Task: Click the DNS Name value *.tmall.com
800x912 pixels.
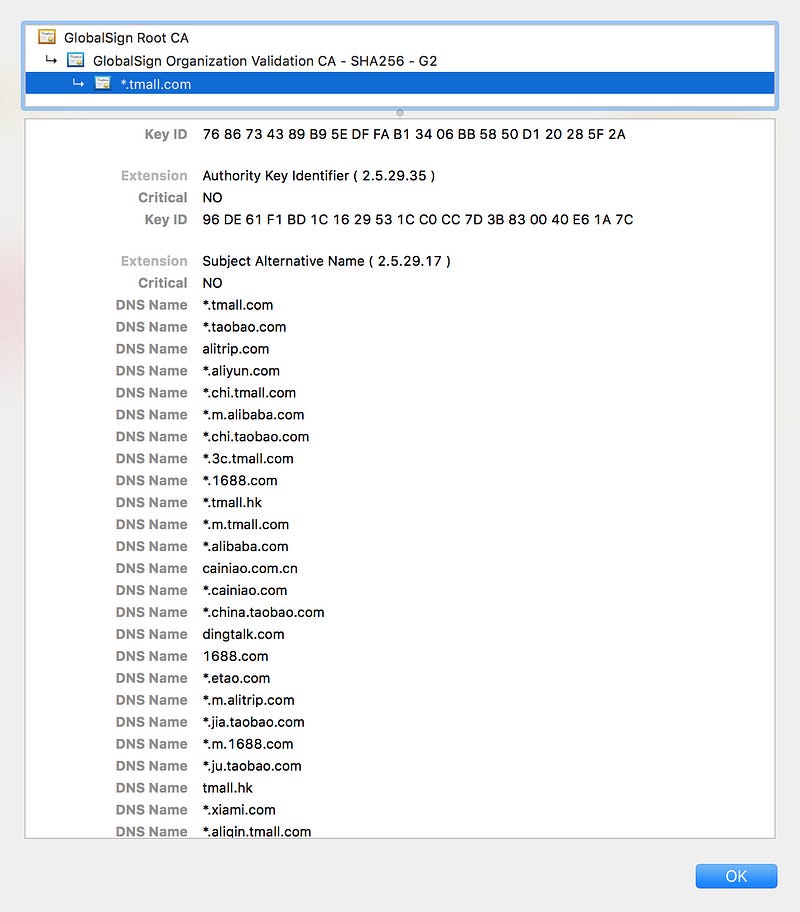Action: coord(237,305)
